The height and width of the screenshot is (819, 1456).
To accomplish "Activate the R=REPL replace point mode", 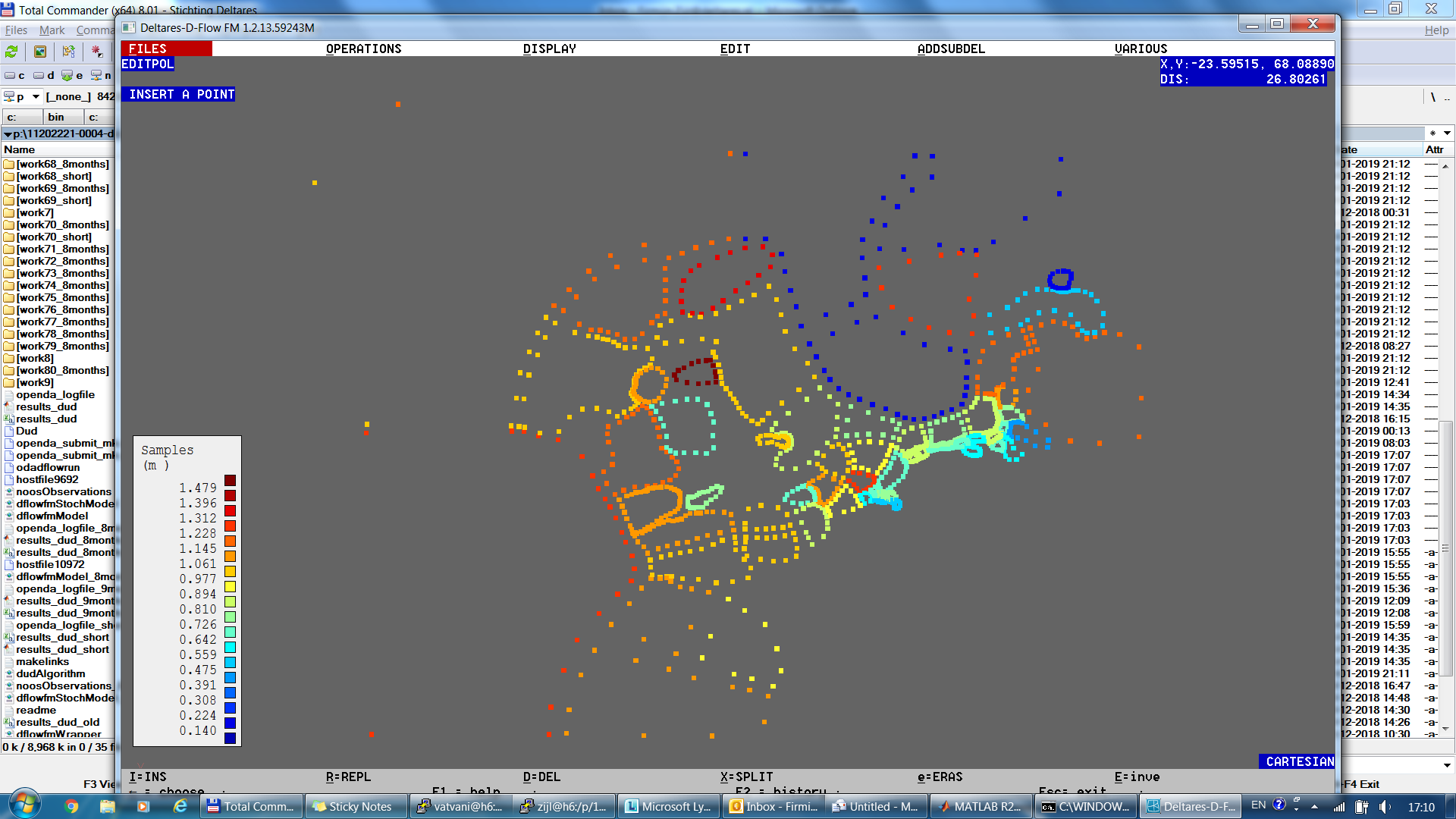I will pos(348,777).
